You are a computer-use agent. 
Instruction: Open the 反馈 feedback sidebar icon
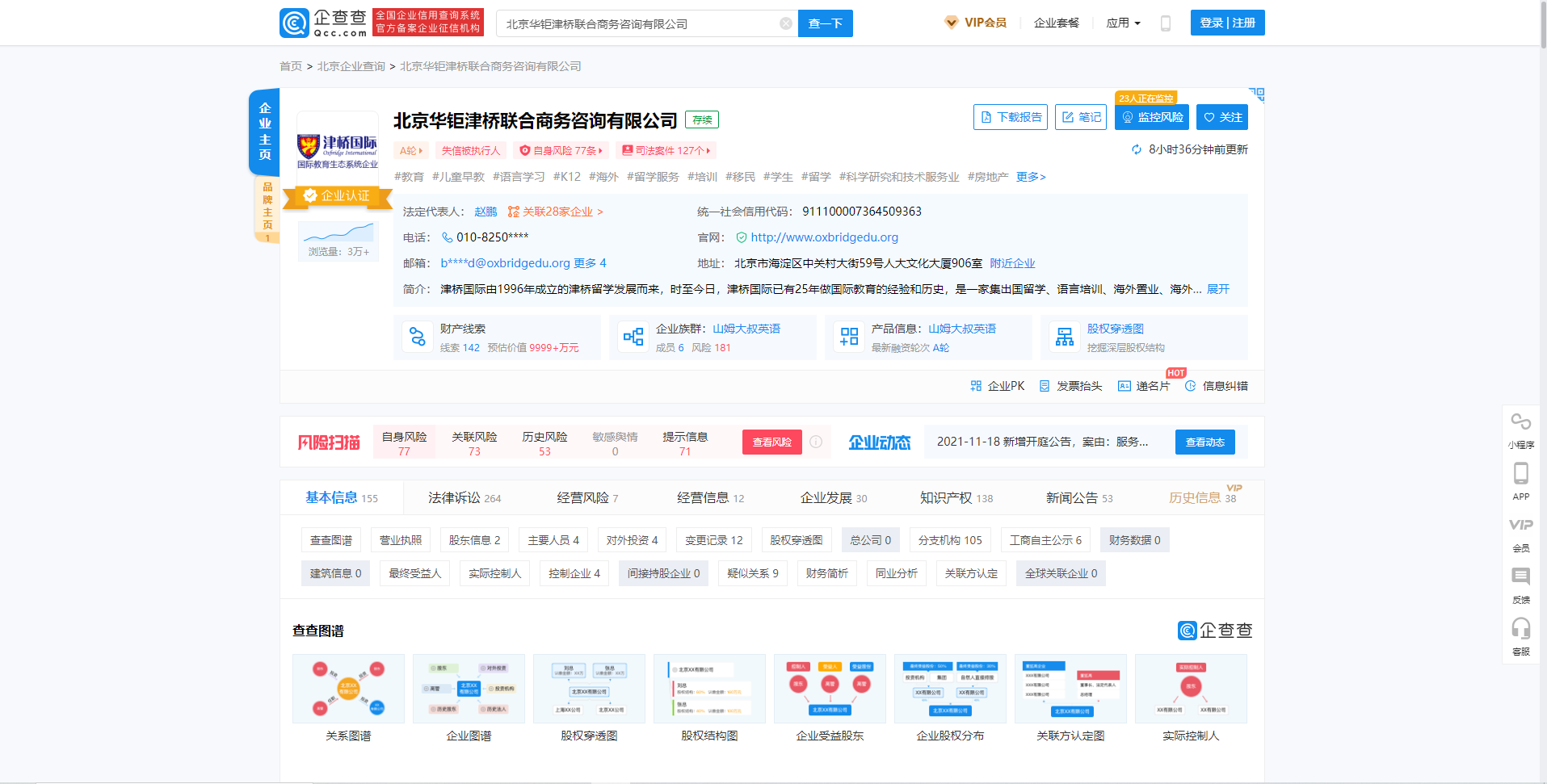pyautogui.click(x=1521, y=586)
